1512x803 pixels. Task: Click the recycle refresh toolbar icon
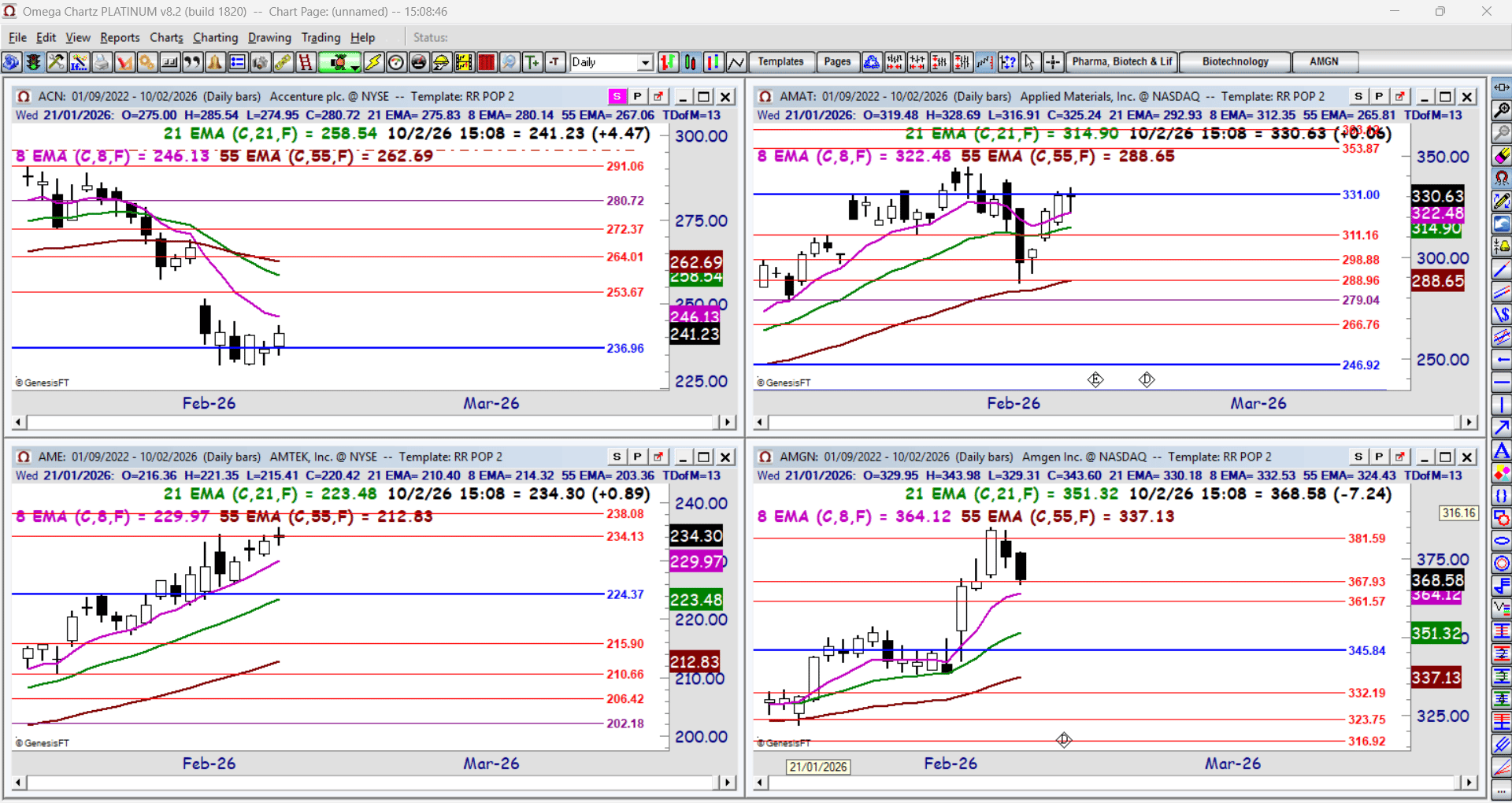872,62
